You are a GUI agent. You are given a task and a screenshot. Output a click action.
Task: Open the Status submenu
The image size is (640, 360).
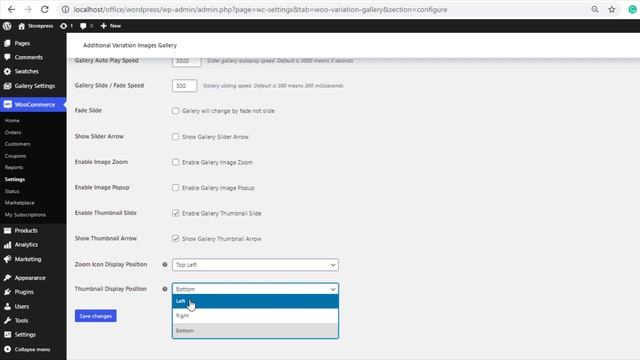pyautogui.click(x=12, y=191)
